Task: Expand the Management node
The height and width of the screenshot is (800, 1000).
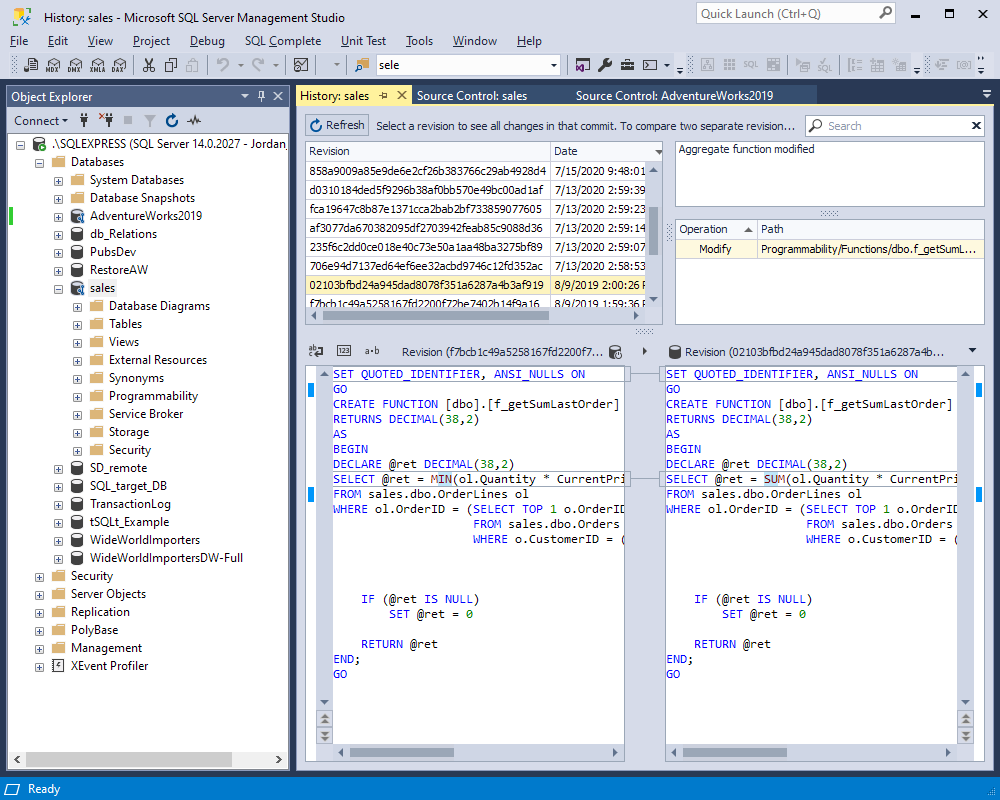Action: (40, 649)
